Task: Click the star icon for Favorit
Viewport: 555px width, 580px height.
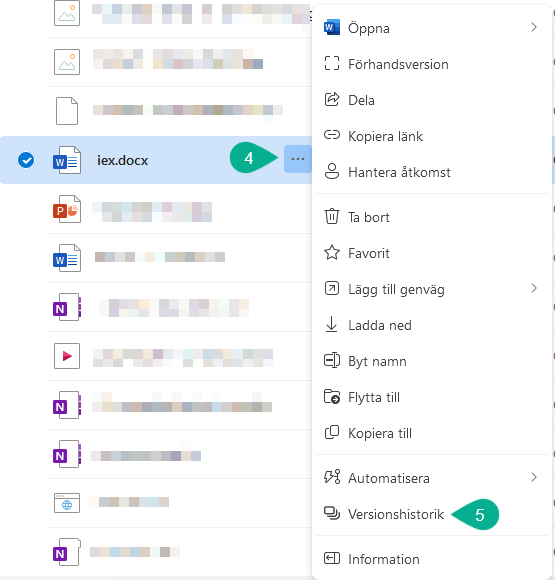Action: [x=332, y=253]
